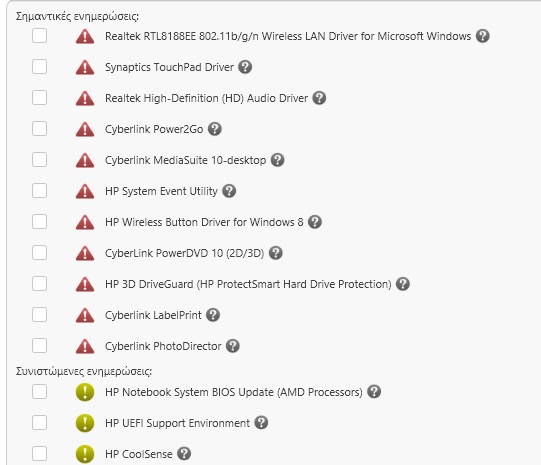This screenshot has width=541, height=465.
Task: Click question mark beside Cyberlink Power2Go
Action: coord(215,129)
